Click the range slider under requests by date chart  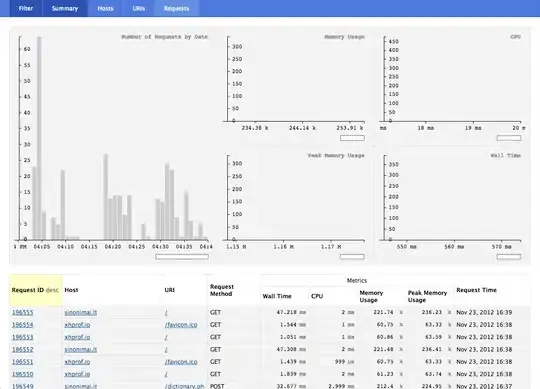click(x=182, y=257)
